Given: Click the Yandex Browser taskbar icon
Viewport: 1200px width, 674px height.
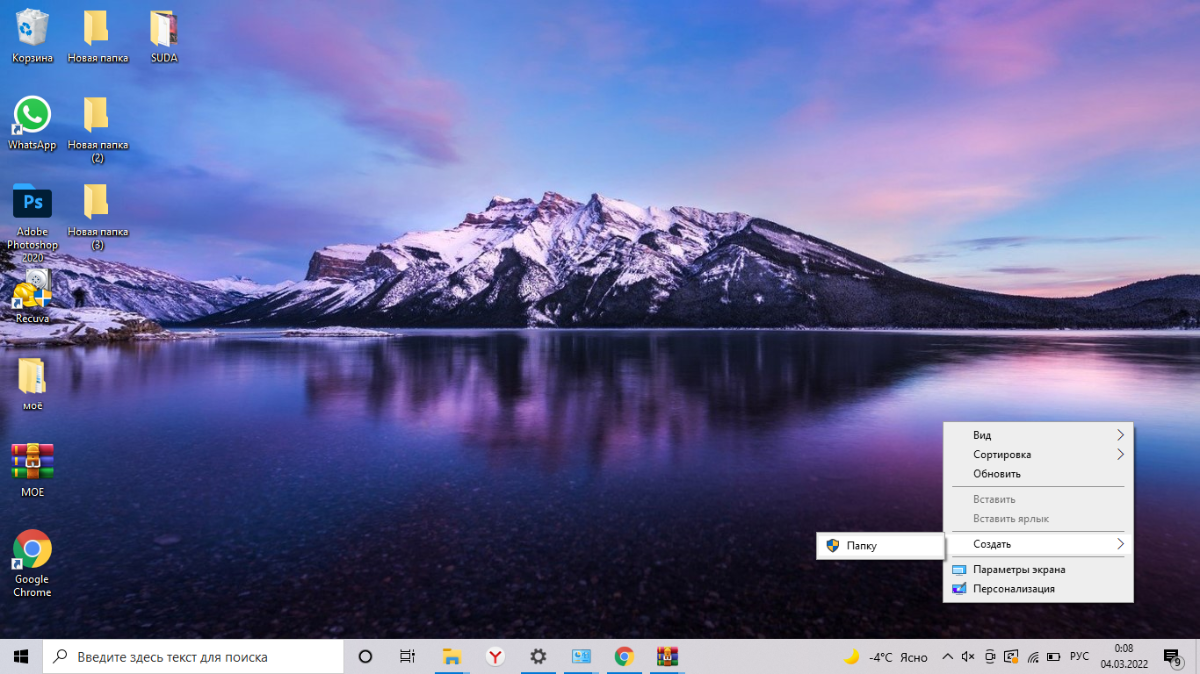Looking at the screenshot, I should (495, 657).
